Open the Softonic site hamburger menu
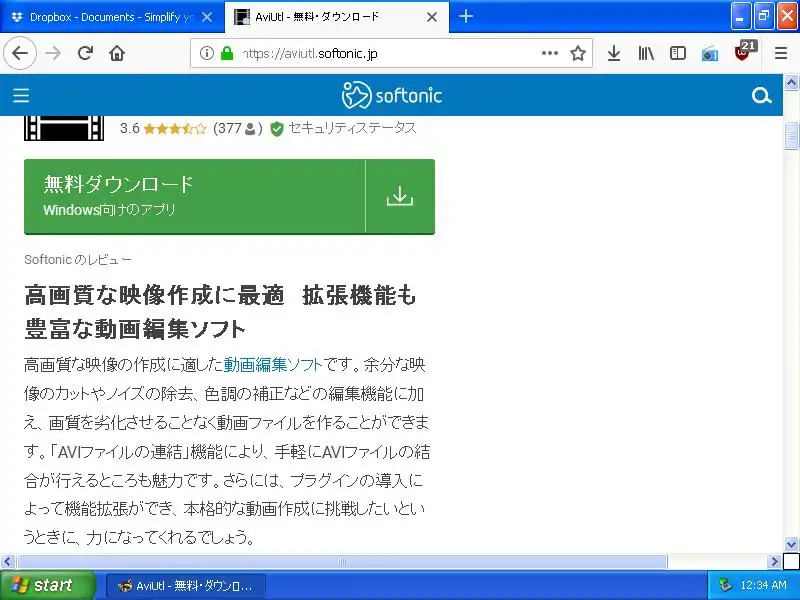Screen dimensions: 800x600 (21, 95)
